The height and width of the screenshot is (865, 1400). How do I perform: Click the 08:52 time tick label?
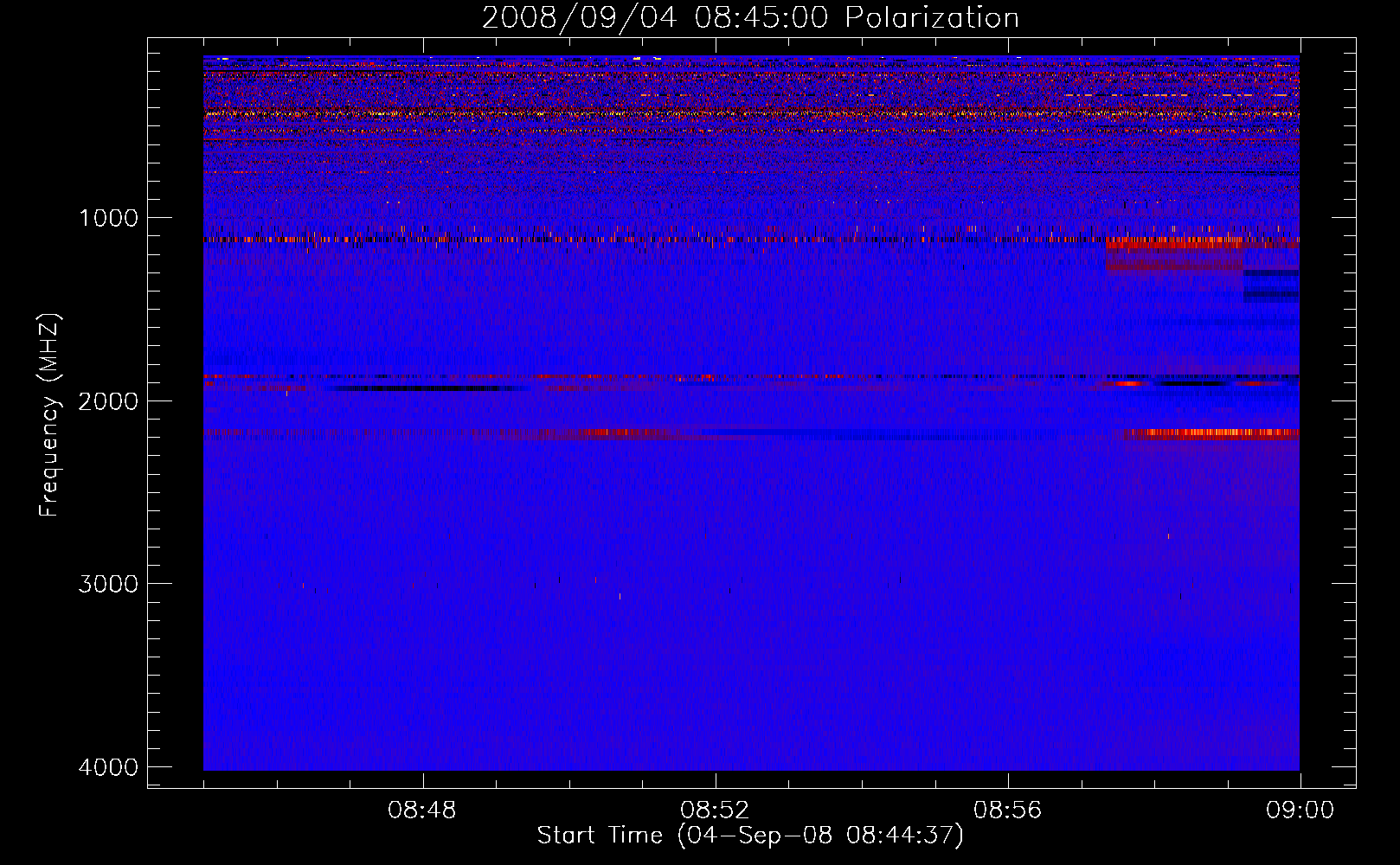click(715, 811)
